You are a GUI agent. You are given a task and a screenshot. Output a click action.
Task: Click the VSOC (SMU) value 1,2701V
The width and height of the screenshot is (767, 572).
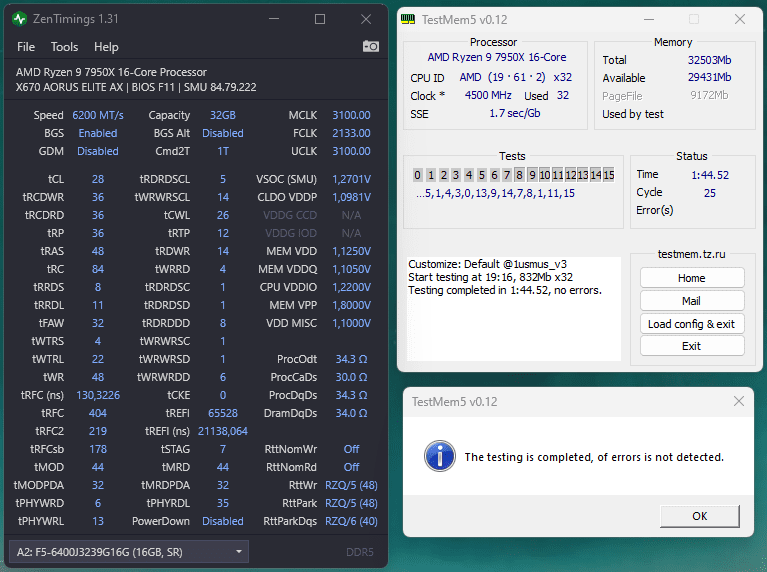click(351, 179)
